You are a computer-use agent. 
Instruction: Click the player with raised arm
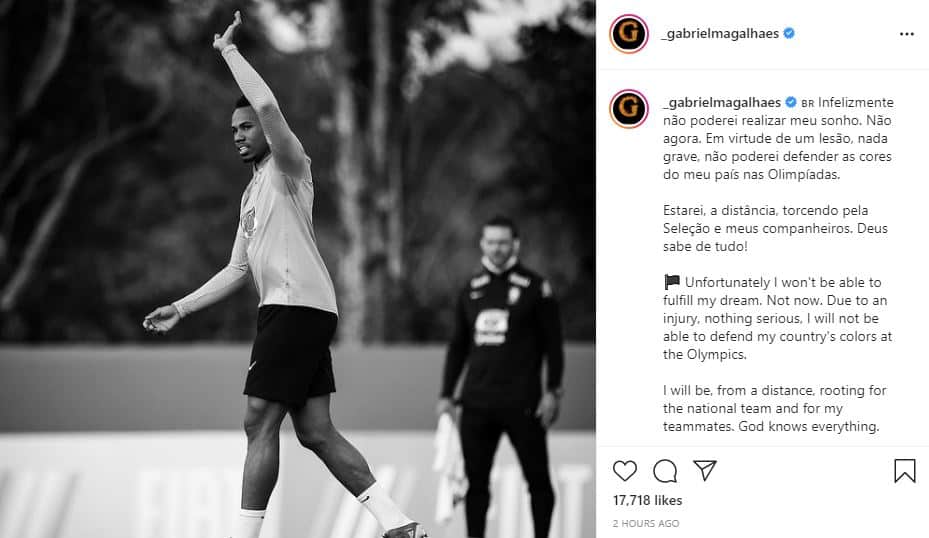(x=283, y=278)
